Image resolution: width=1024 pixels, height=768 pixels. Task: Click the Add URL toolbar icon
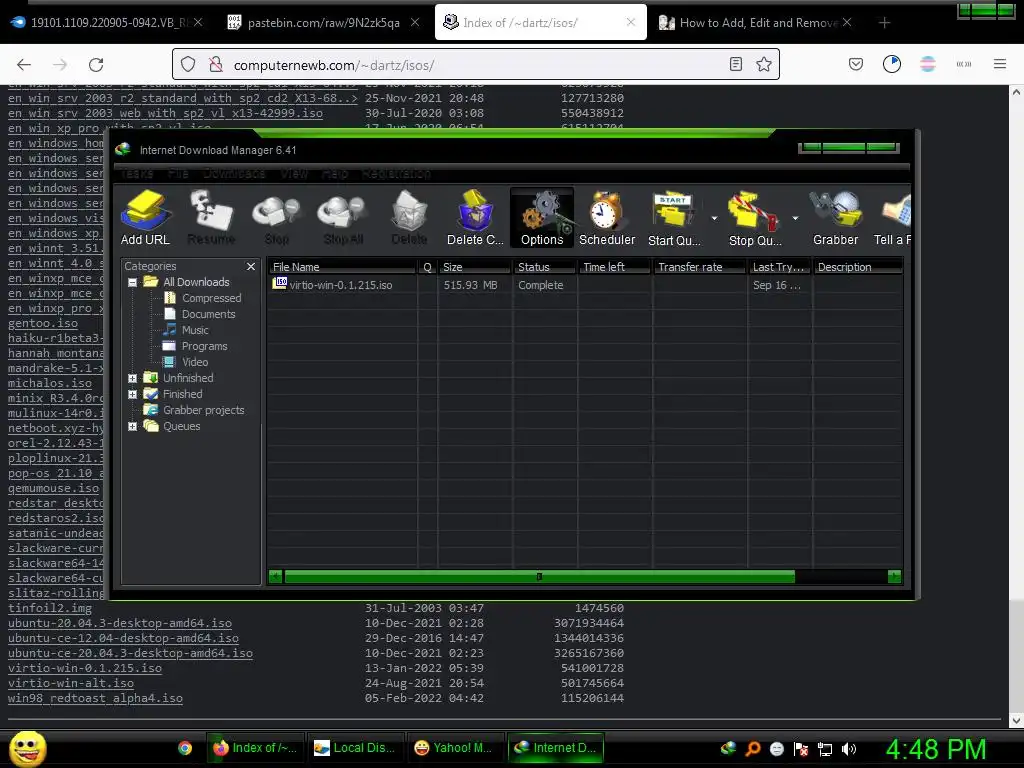point(145,217)
